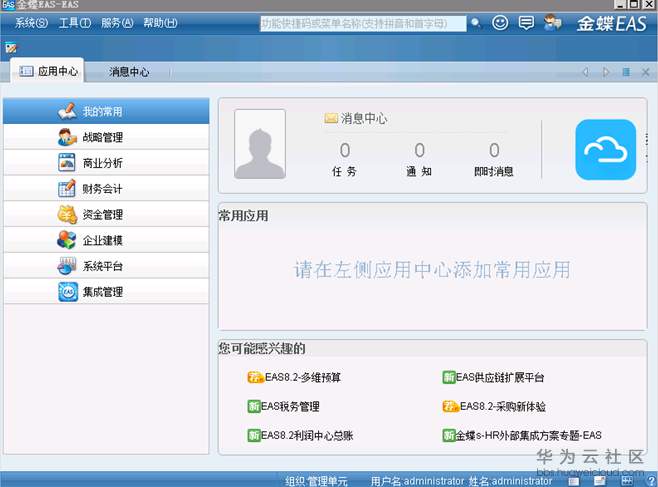Click the 财务会计 calendar pencil icon
Image resolution: width=658 pixels, height=487 pixels.
(x=67, y=188)
